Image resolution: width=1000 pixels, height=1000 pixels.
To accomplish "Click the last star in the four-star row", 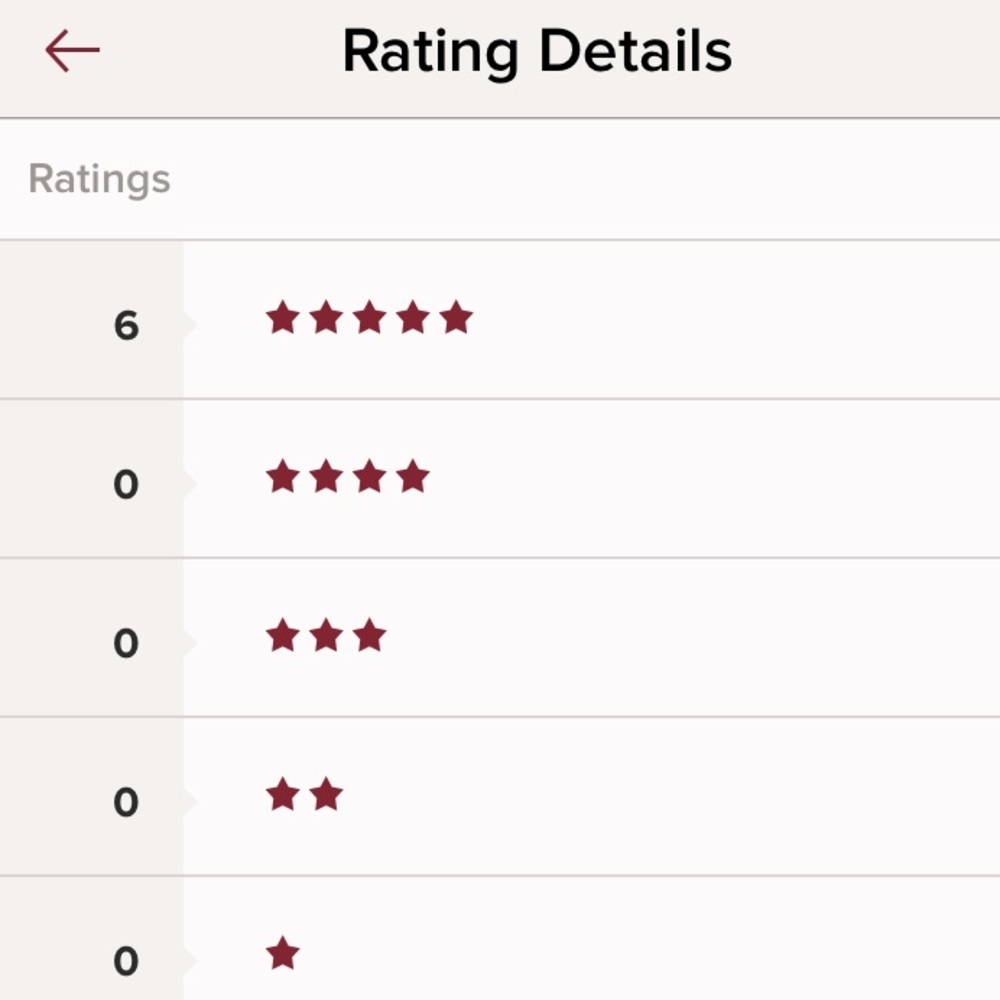I will tap(412, 477).
